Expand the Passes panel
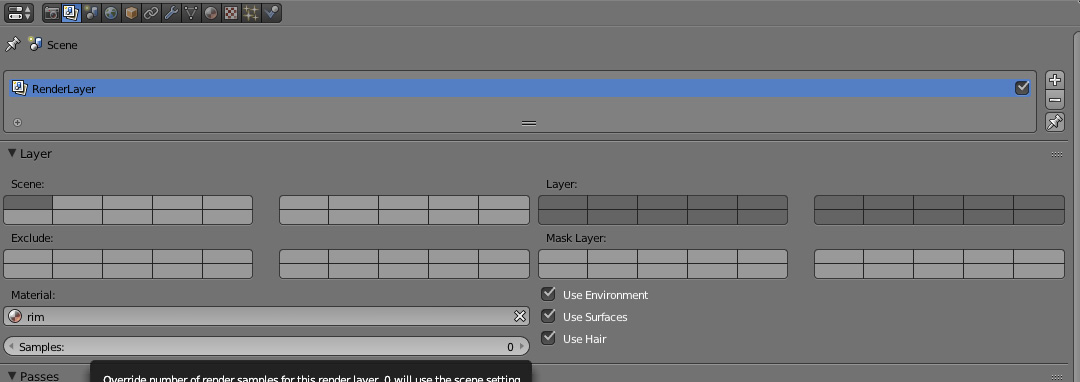 (12, 376)
